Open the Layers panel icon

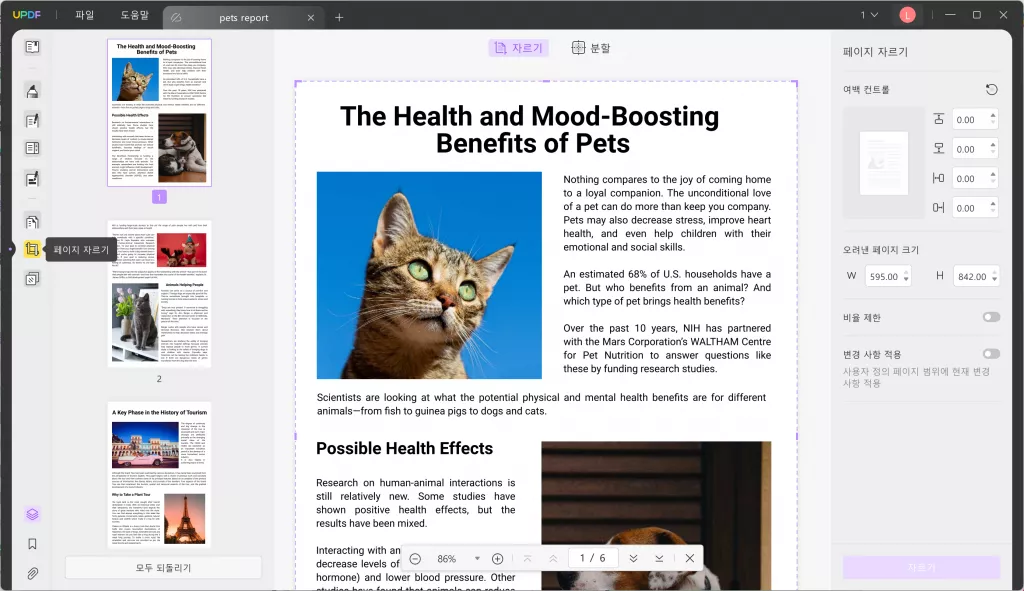[32, 515]
